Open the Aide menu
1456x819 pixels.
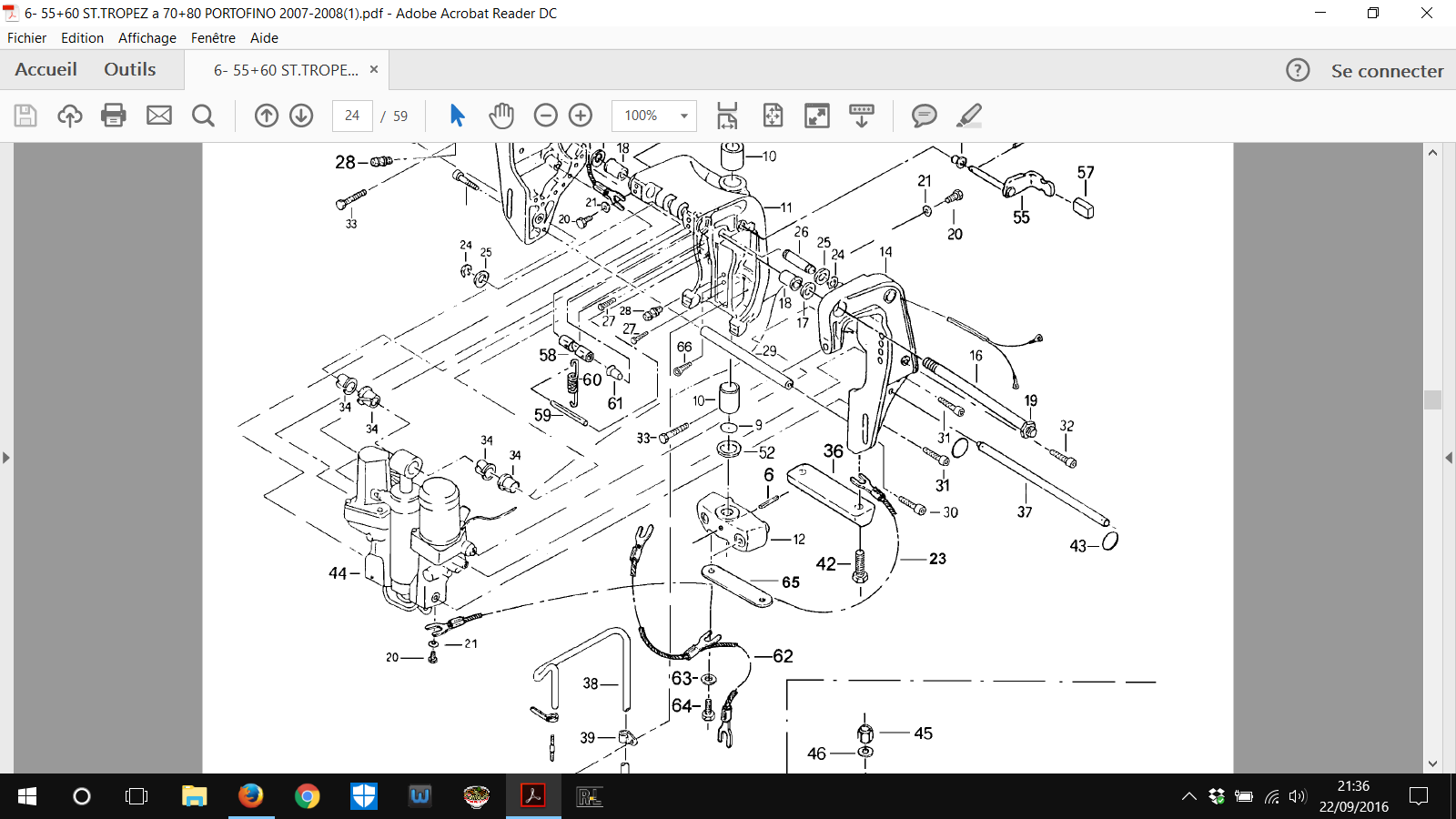[x=264, y=38]
